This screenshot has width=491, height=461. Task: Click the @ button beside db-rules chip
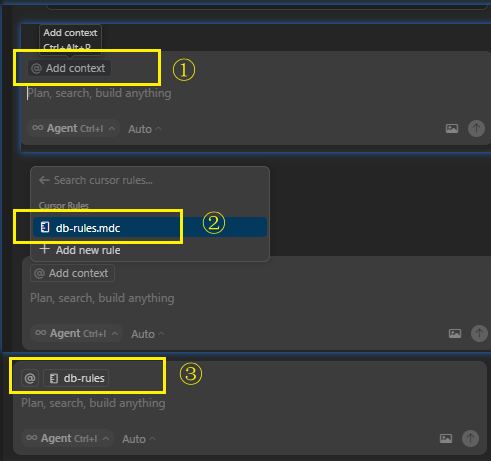click(x=30, y=378)
